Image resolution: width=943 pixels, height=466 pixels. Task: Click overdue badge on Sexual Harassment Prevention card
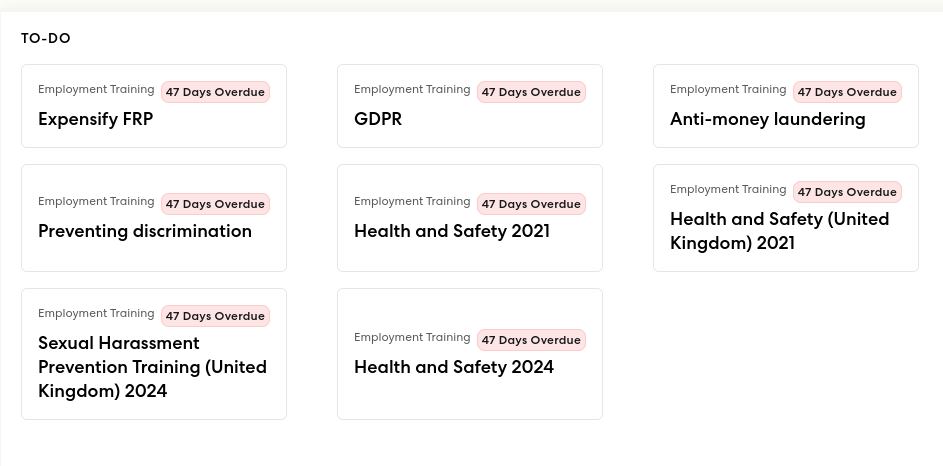click(x=215, y=316)
